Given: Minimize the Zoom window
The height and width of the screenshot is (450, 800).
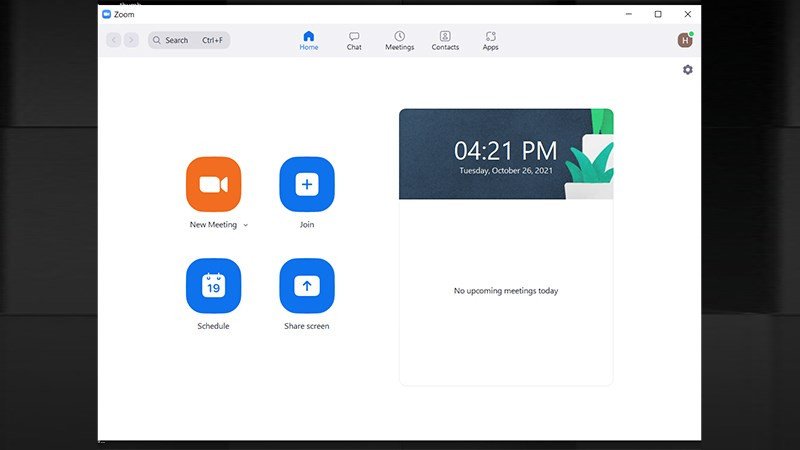Looking at the screenshot, I should point(629,14).
